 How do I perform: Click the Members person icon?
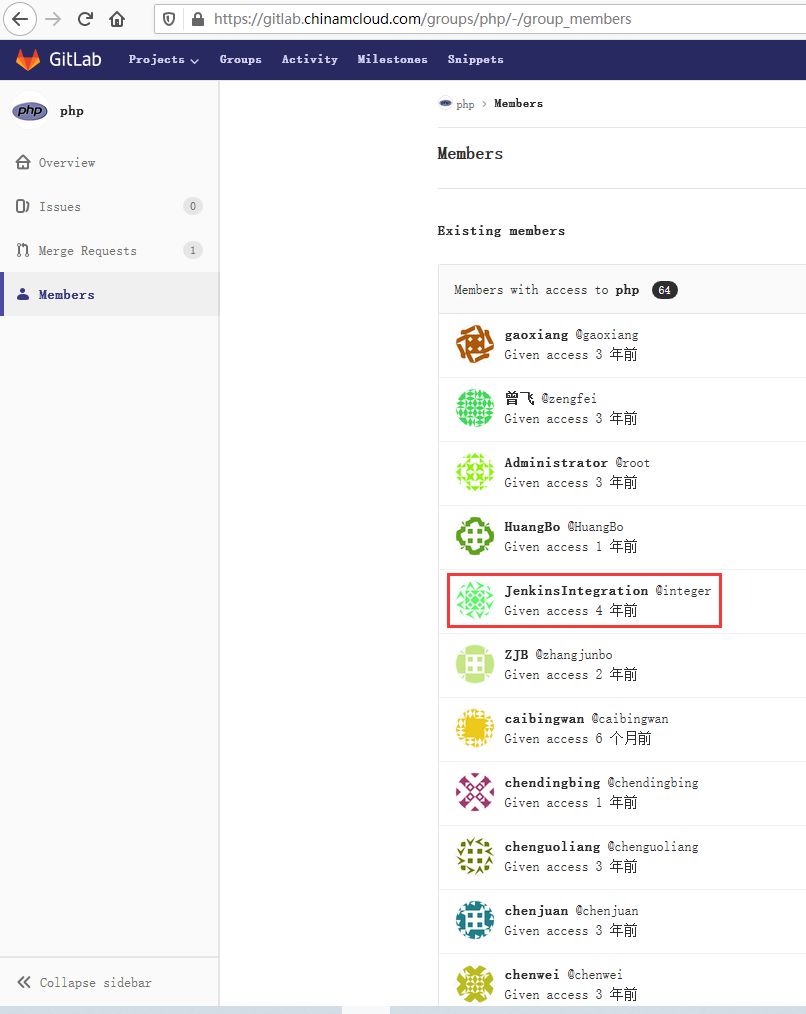23,294
